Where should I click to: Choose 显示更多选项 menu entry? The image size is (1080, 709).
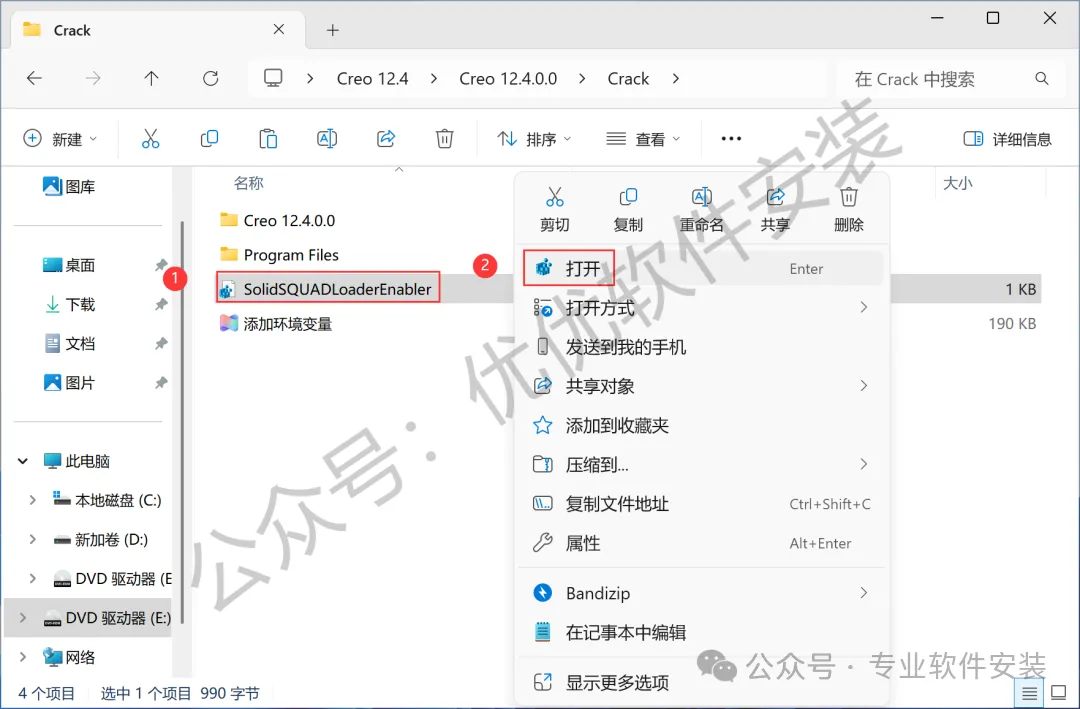pyautogui.click(x=702, y=682)
